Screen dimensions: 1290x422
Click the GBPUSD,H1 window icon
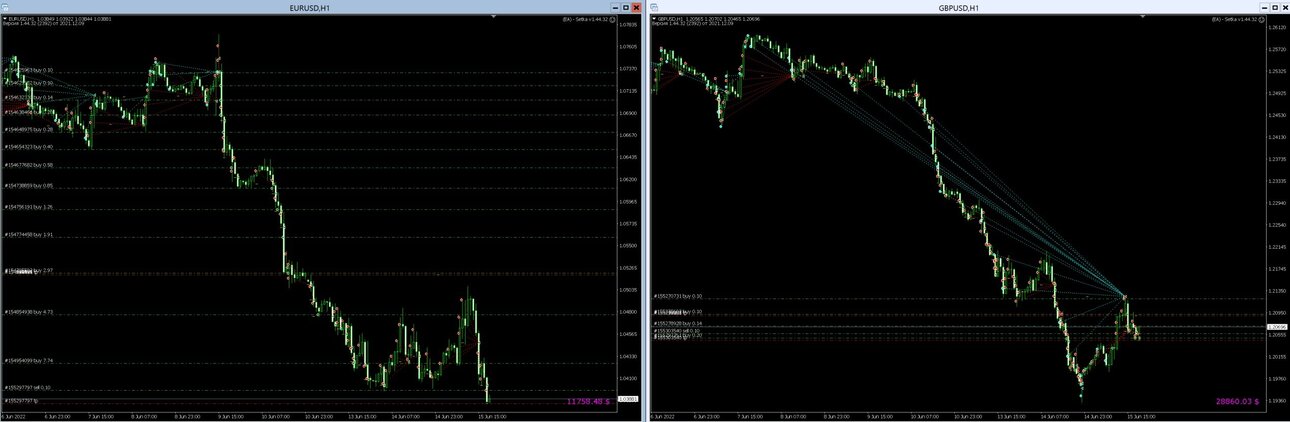click(x=655, y=7)
